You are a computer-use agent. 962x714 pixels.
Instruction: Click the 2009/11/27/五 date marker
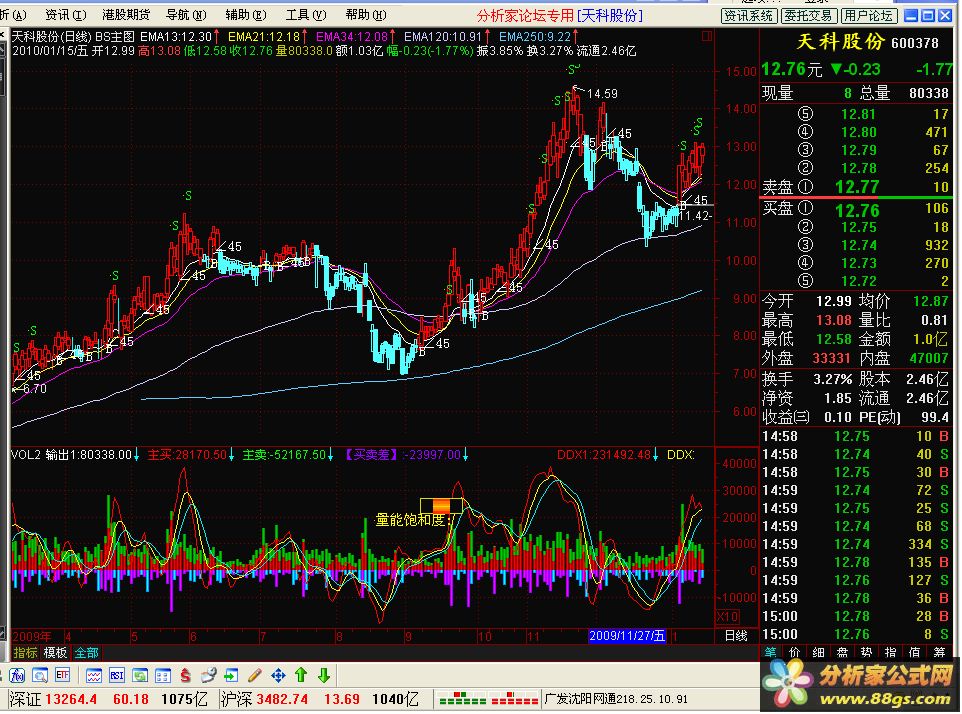tap(627, 635)
